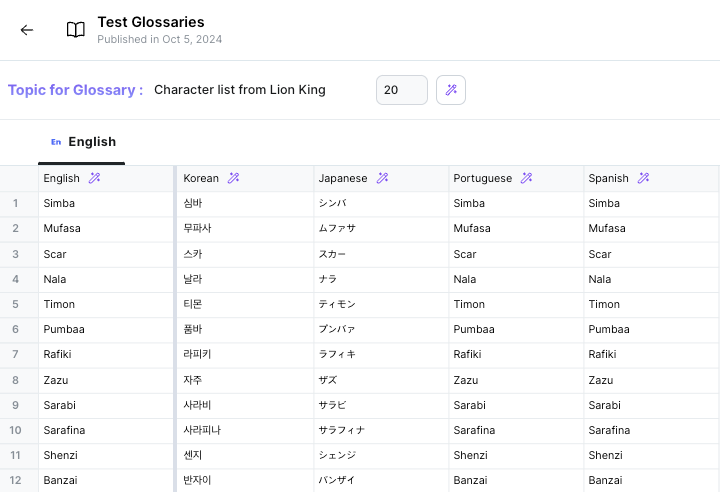Click the Korean cell 심바
This screenshot has height=492, width=720.
tap(245, 203)
